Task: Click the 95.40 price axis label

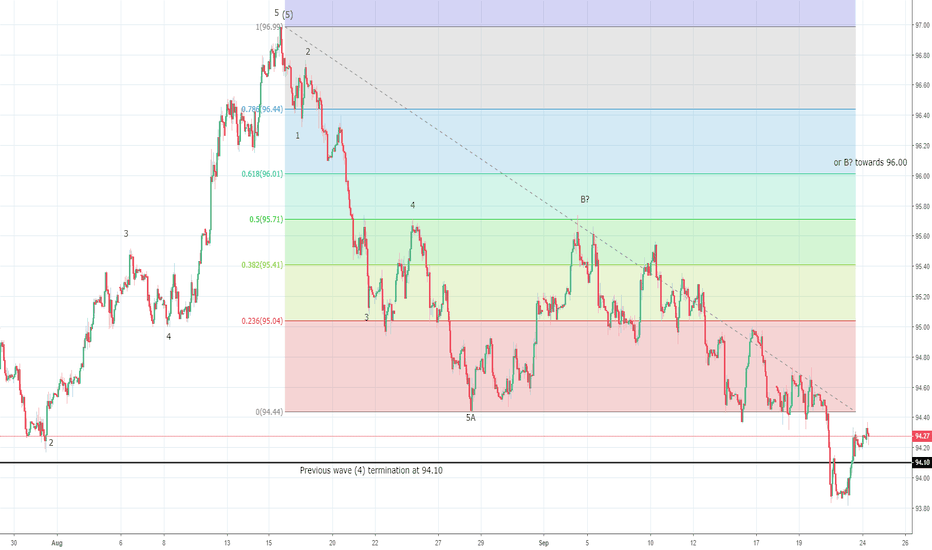Action: pos(922,266)
